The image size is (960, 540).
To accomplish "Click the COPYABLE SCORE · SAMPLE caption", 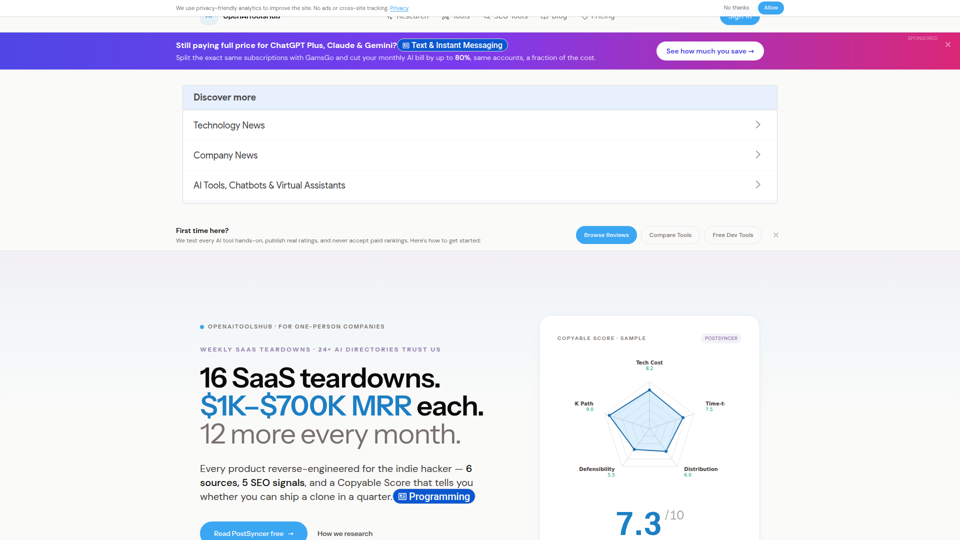I will point(601,338).
